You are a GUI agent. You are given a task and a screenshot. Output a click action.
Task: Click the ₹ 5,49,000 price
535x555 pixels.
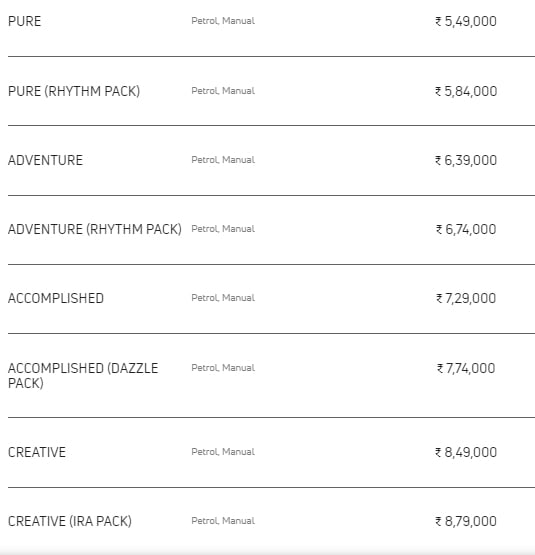click(466, 21)
